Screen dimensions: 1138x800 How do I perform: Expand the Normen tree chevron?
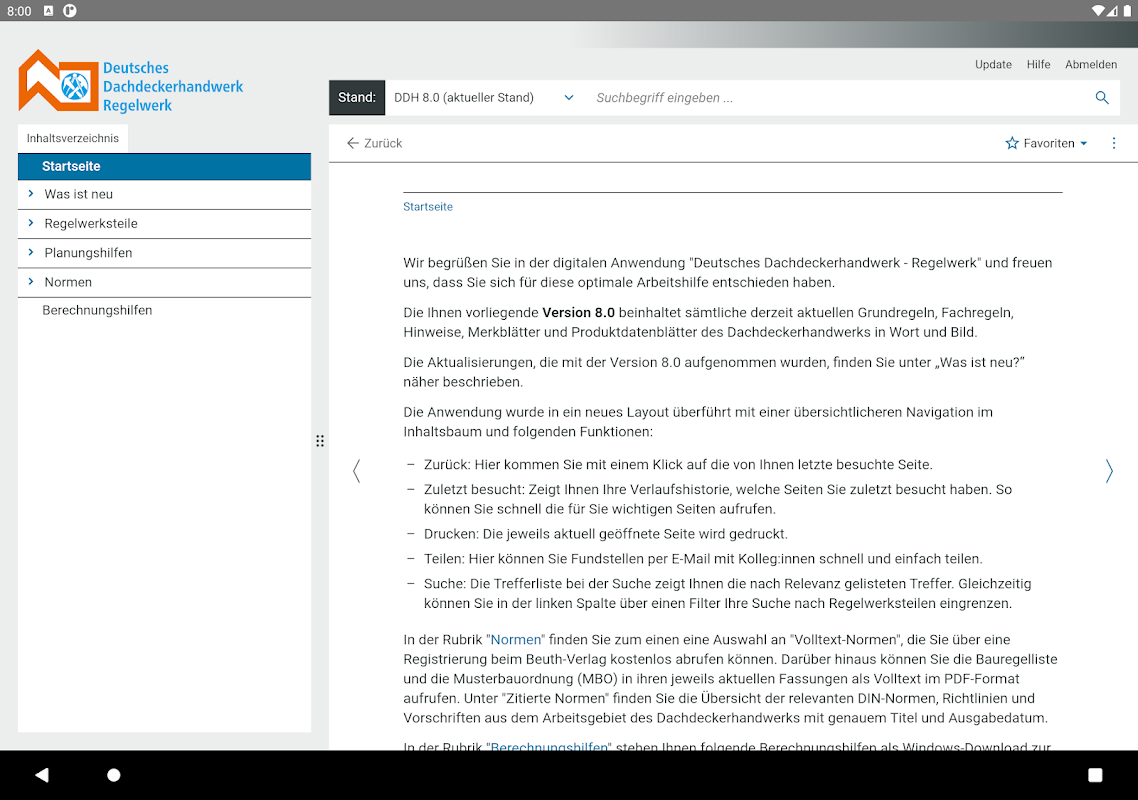[30, 282]
